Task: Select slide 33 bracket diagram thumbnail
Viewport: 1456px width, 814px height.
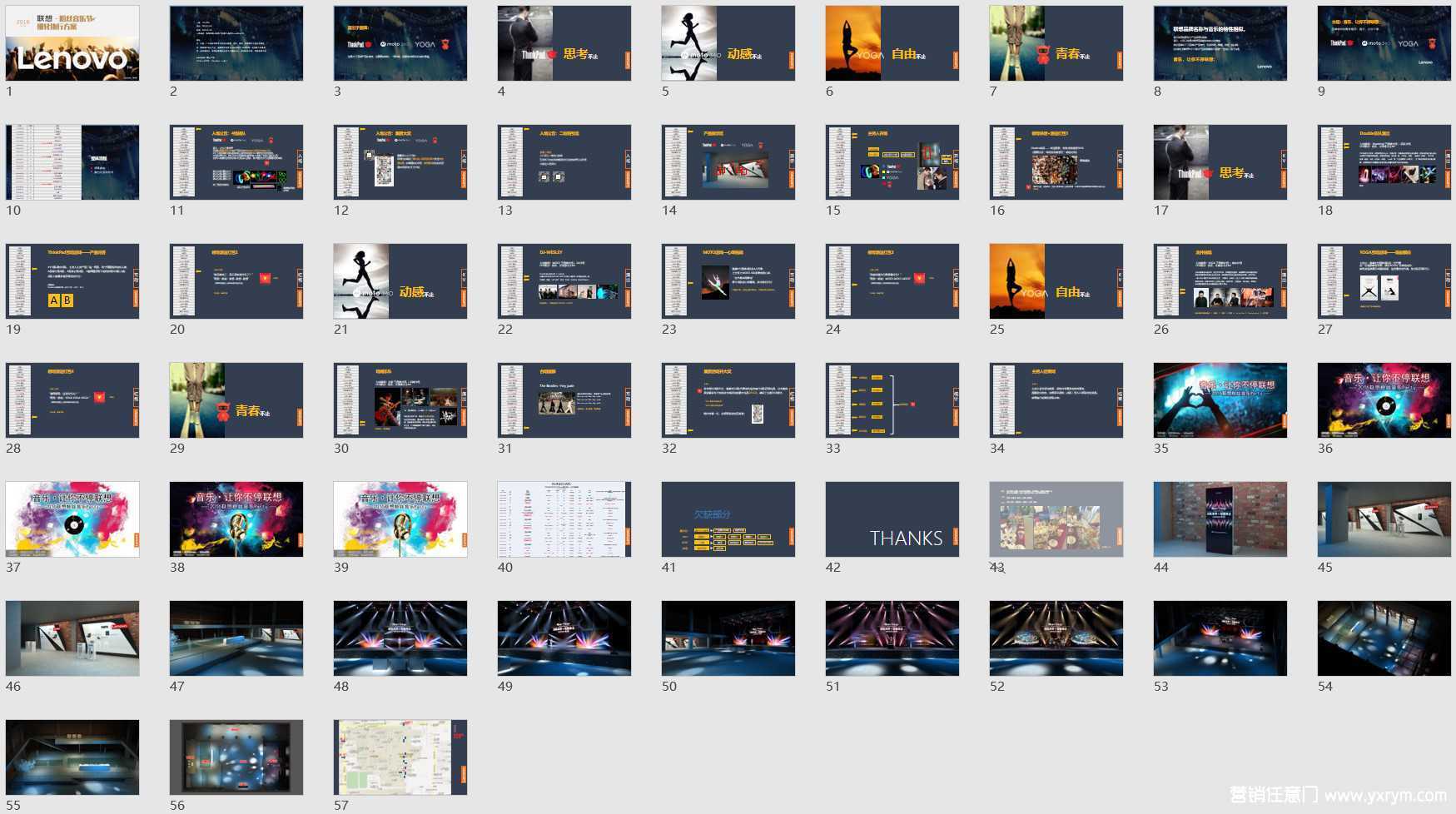Action: pyautogui.click(x=892, y=400)
